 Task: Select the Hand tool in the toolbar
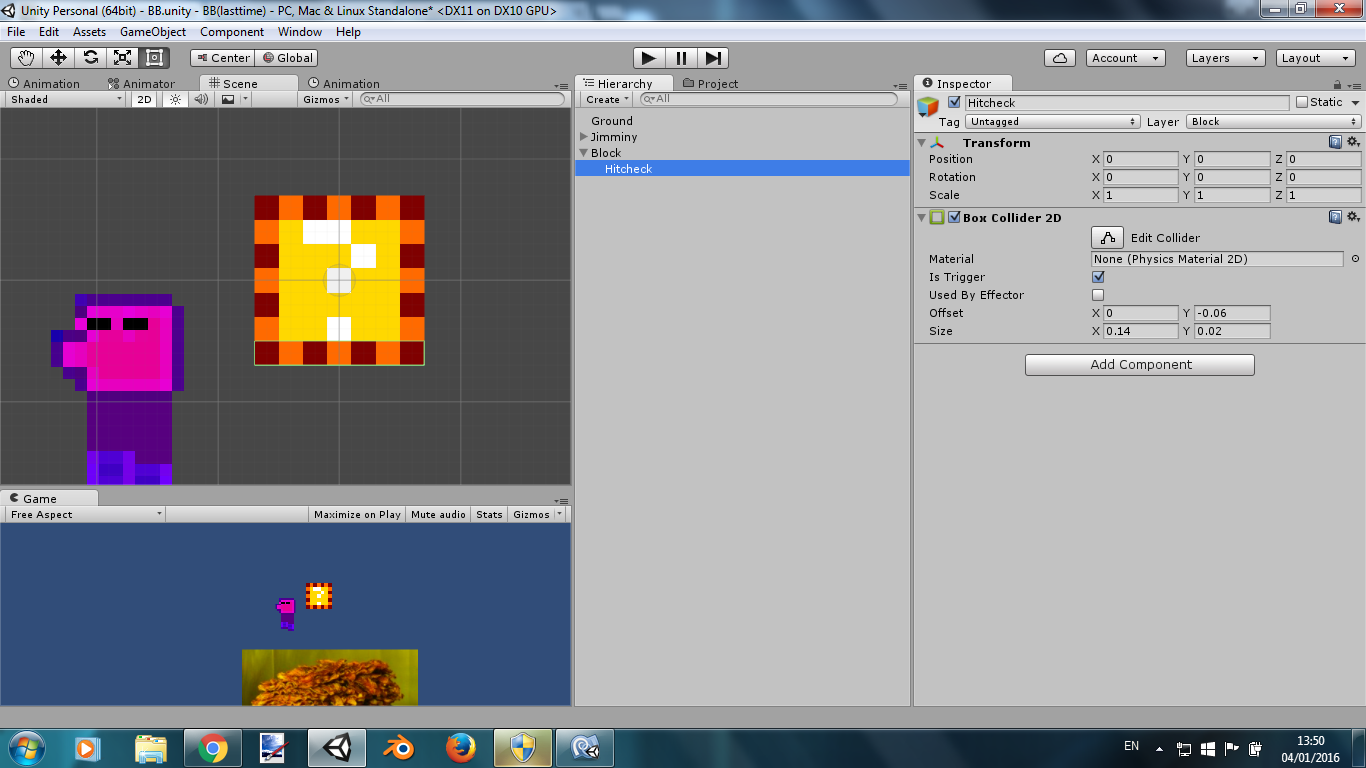click(x=26, y=57)
